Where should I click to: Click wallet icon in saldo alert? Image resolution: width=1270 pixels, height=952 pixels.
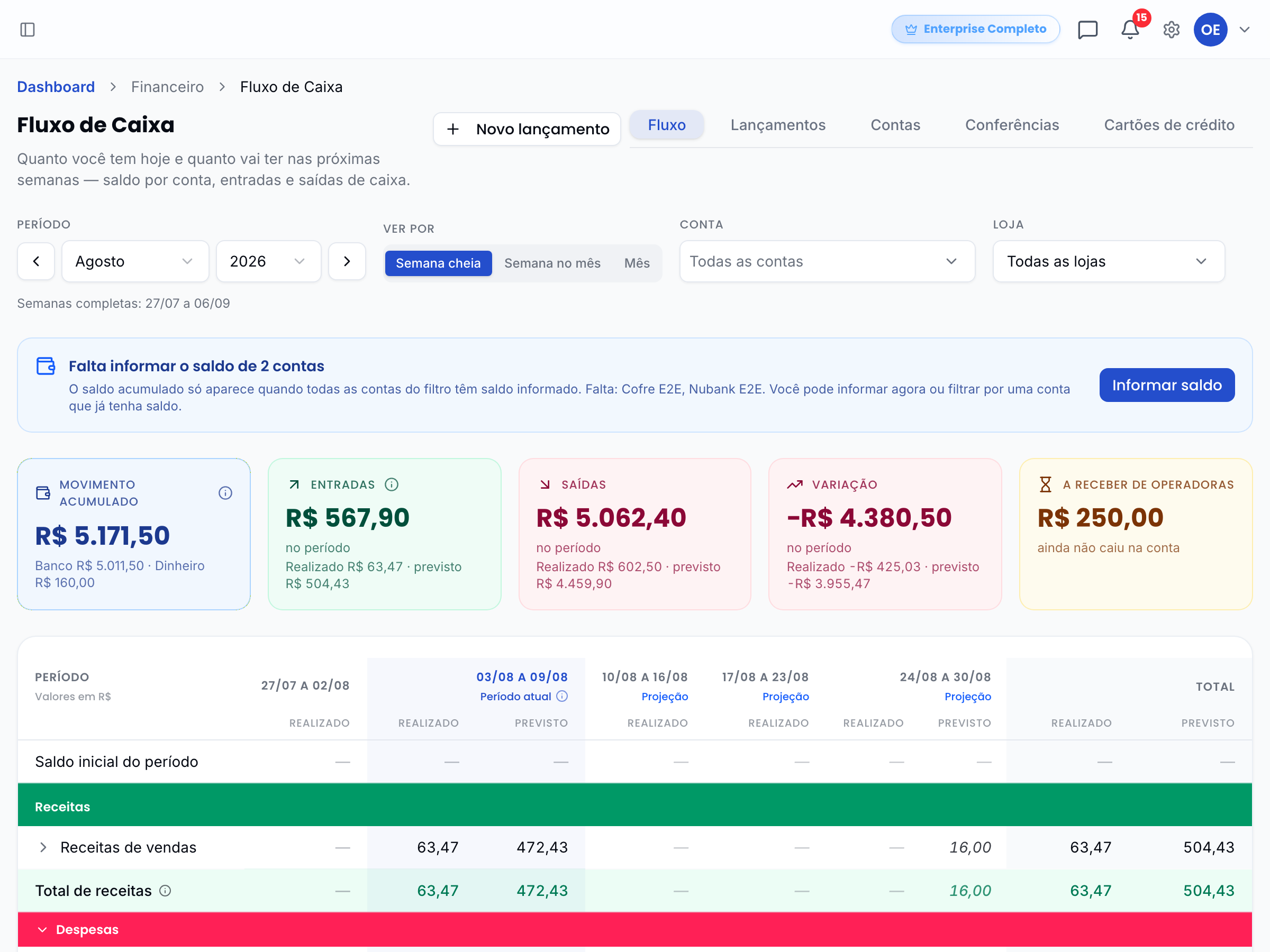click(46, 365)
